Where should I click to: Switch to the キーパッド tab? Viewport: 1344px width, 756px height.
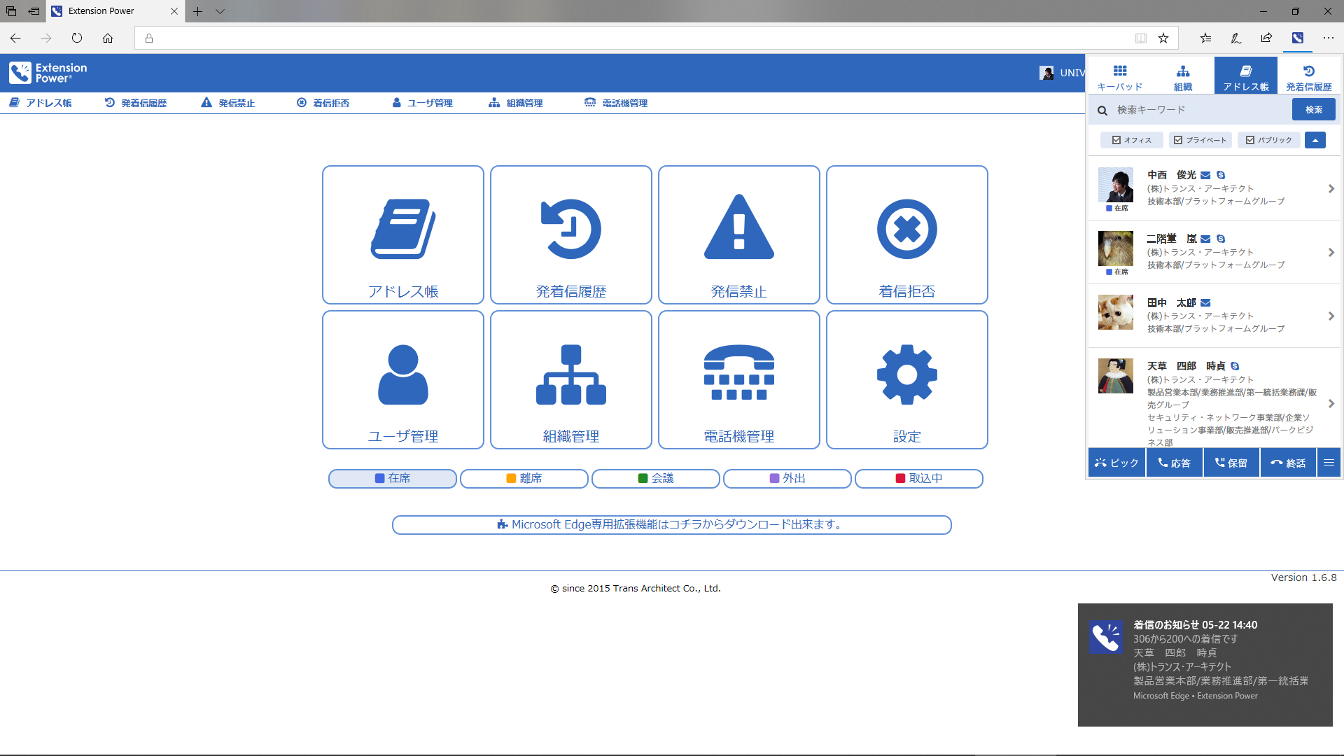click(x=1120, y=77)
